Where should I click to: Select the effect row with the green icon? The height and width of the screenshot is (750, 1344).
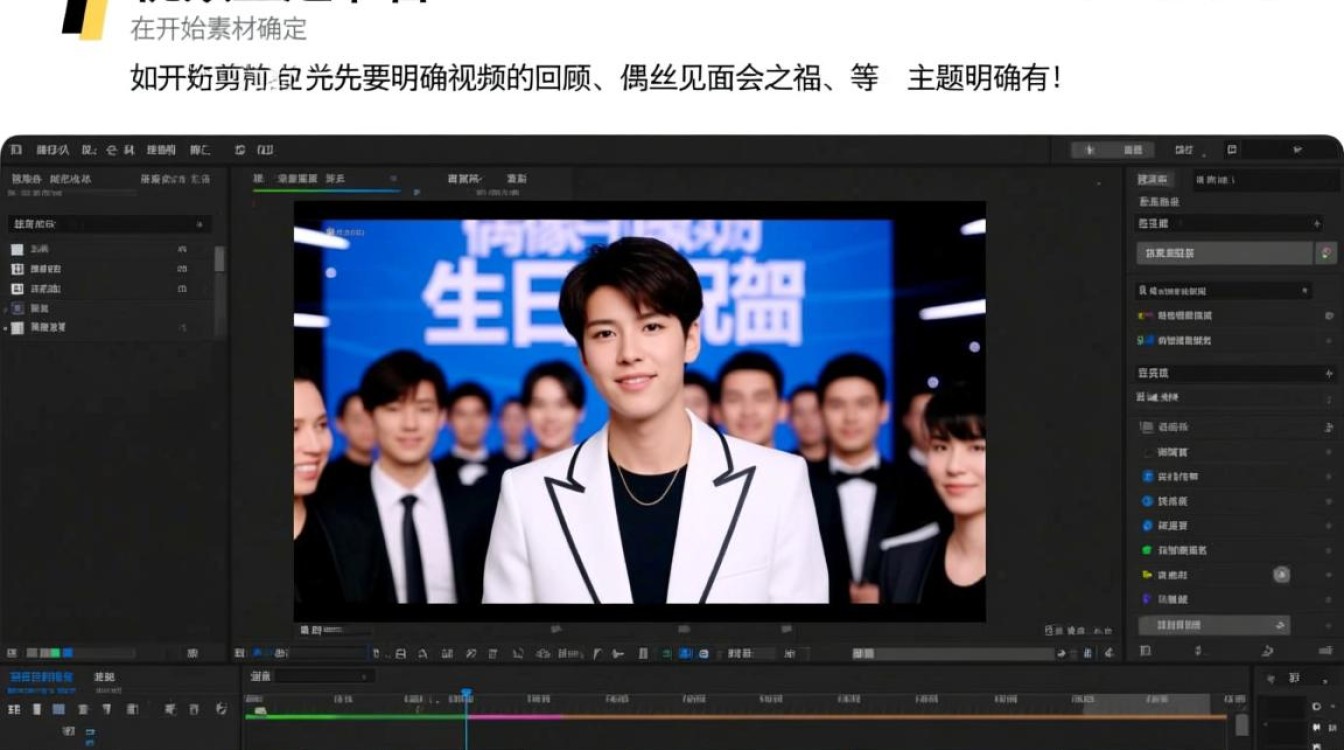tap(1236, 550)
